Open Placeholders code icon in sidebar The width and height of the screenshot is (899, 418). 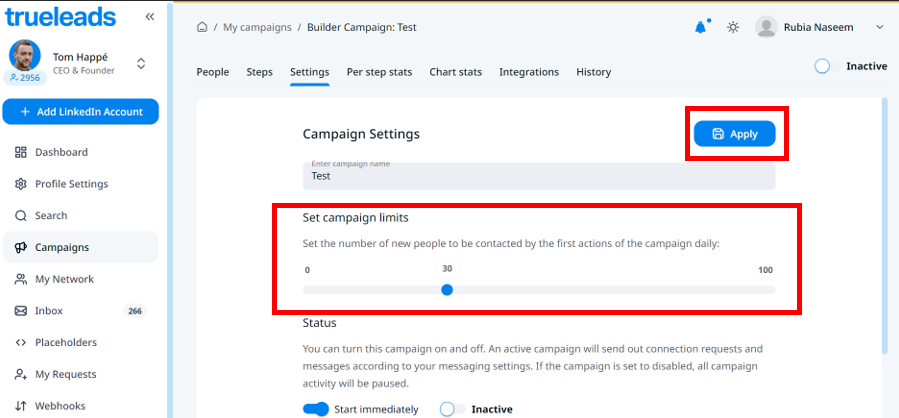pos(21,342)
